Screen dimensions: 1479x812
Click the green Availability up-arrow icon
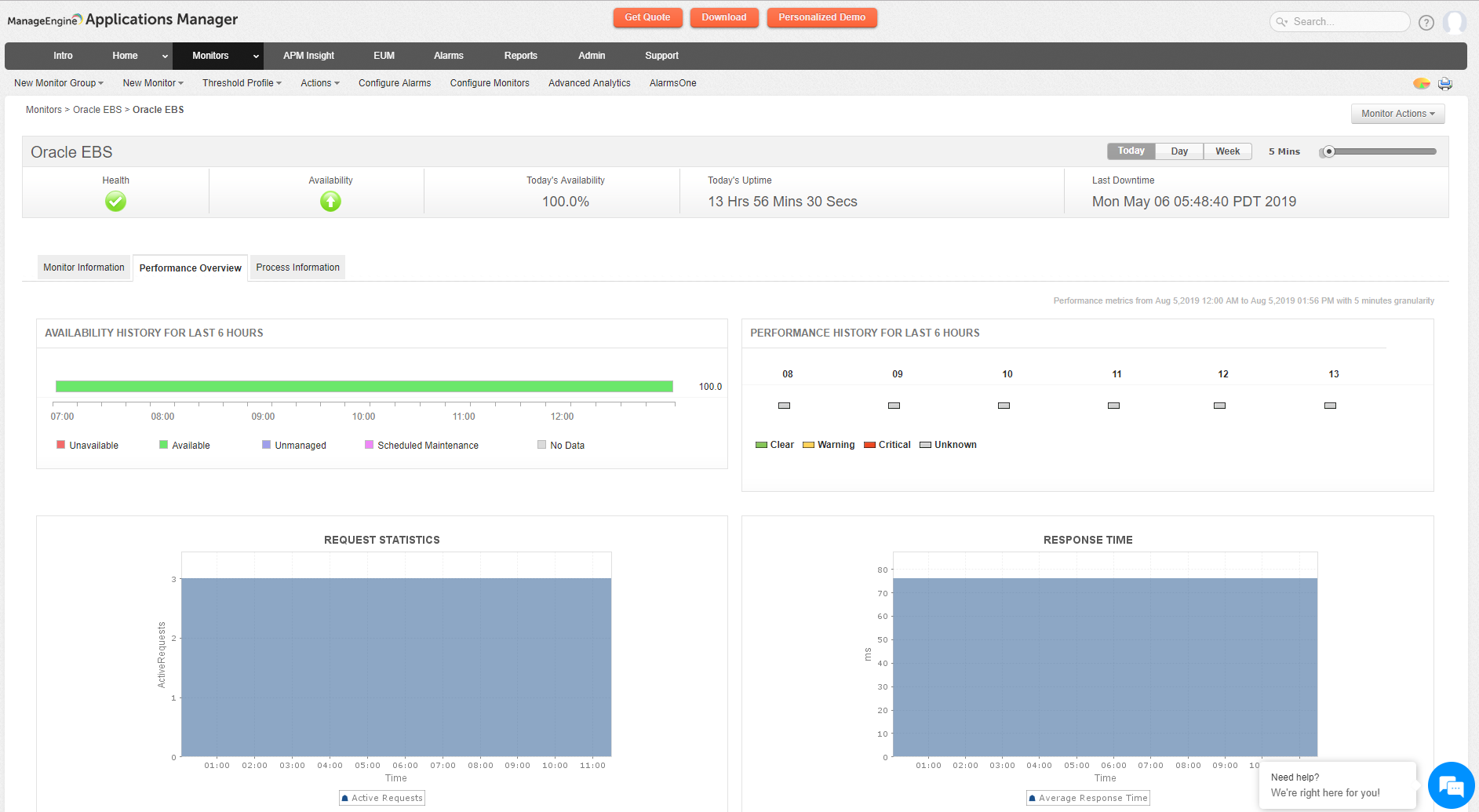(x=330, y=202)
